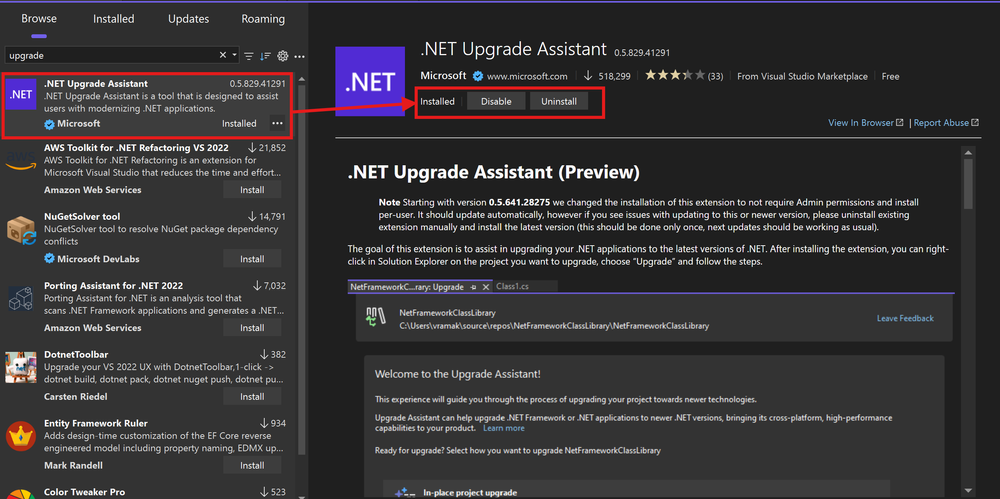Click the AWS Toolkit for .NET Refactoring icon

(x=21, y=161)
